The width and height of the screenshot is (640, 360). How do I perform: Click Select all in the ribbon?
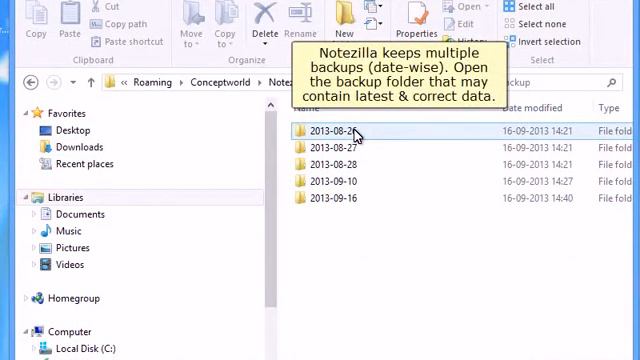tap(529, 7)
